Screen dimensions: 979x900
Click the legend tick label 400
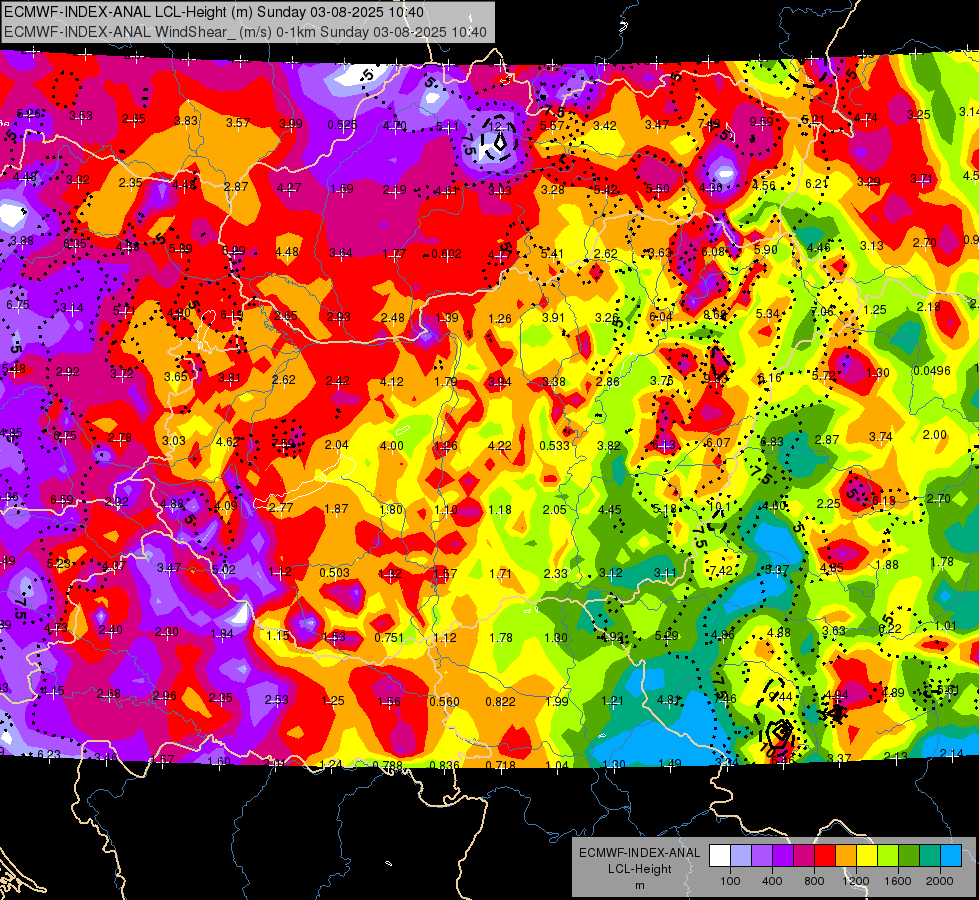tap(772, 881)
